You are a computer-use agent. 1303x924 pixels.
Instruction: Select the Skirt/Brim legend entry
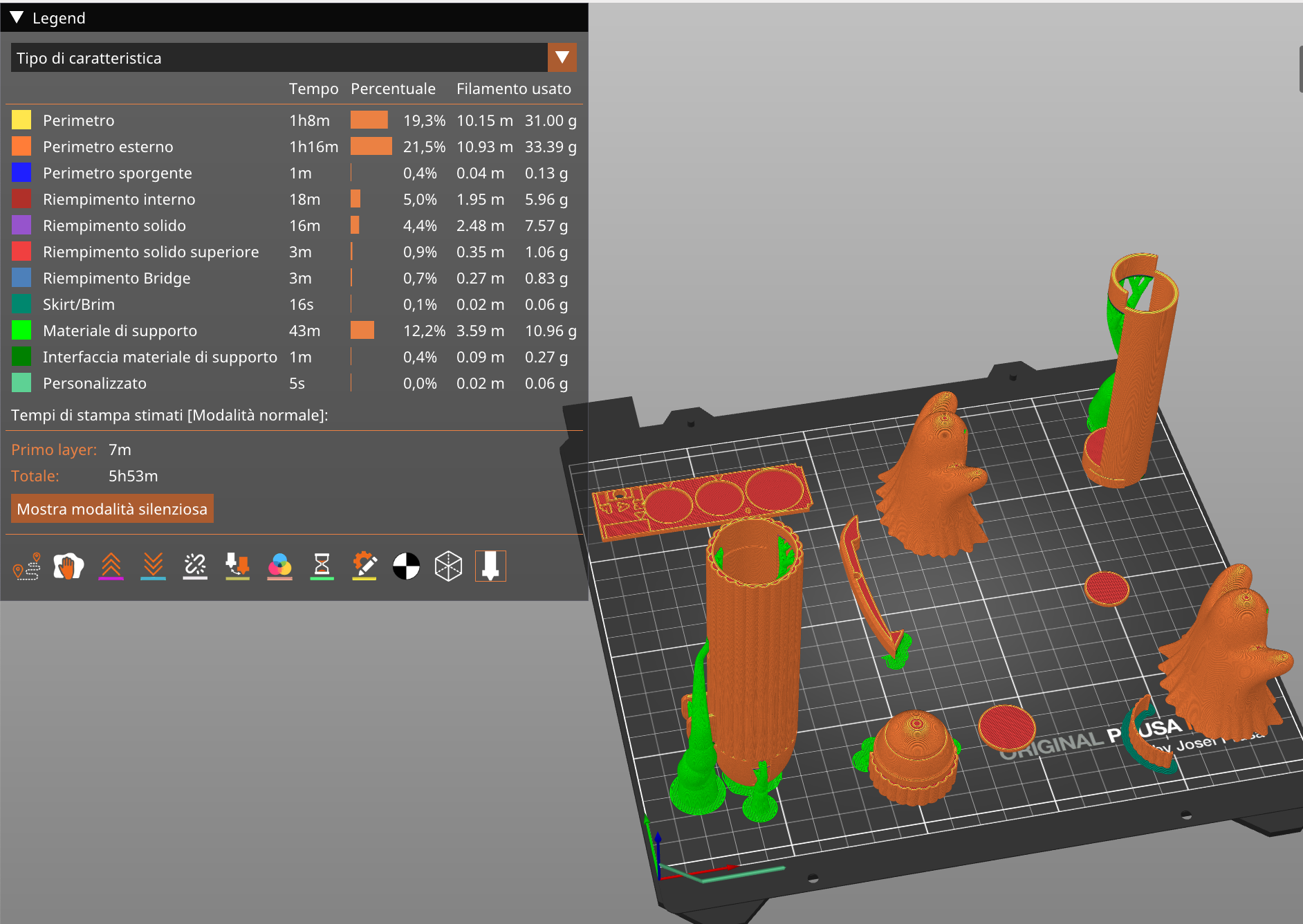click(x=79, y=304)
